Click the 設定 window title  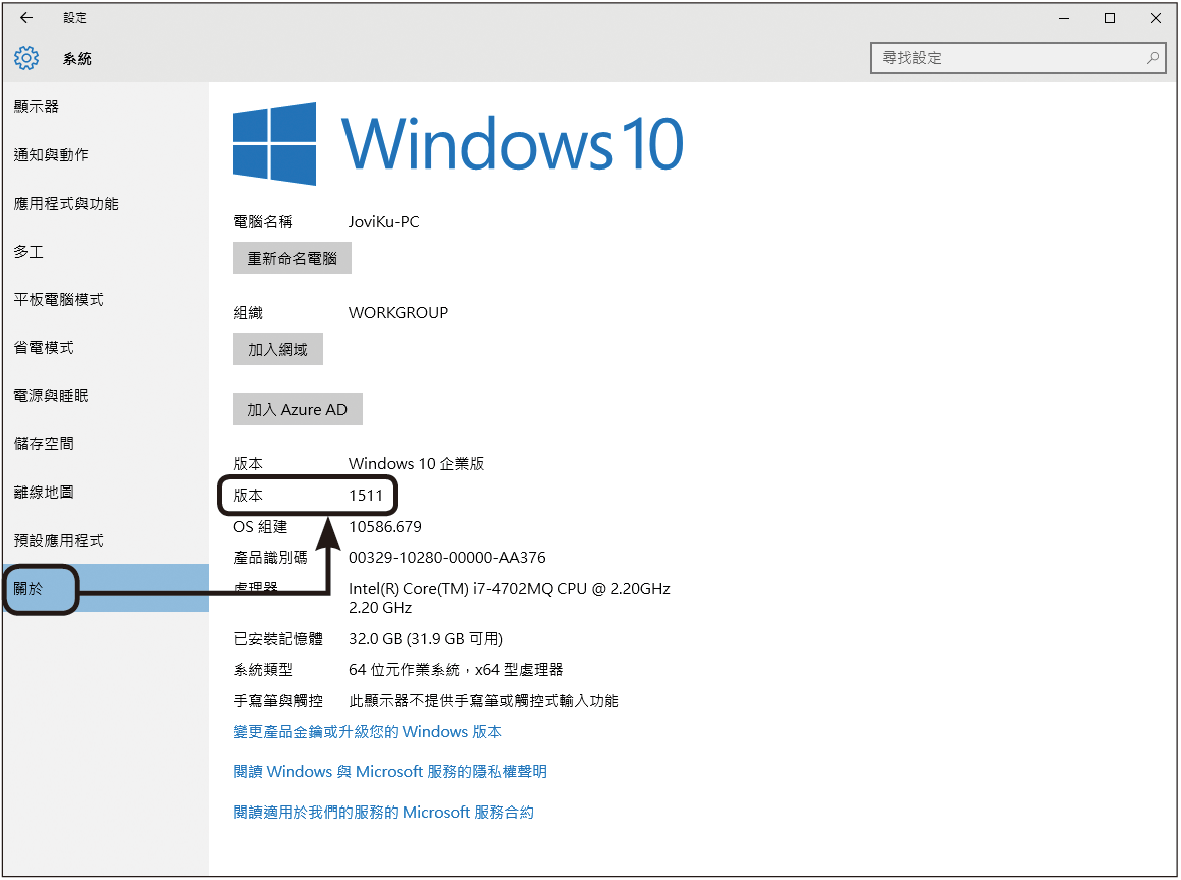point(75,17)
